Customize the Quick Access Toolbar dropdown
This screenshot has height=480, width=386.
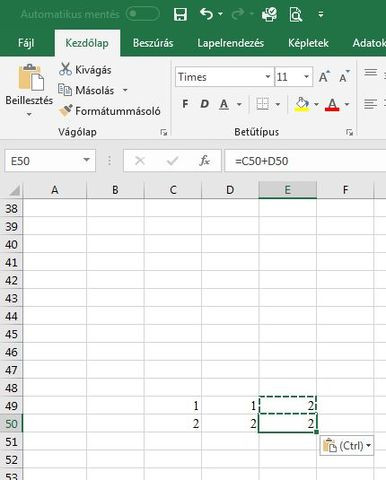pos(321,14)
